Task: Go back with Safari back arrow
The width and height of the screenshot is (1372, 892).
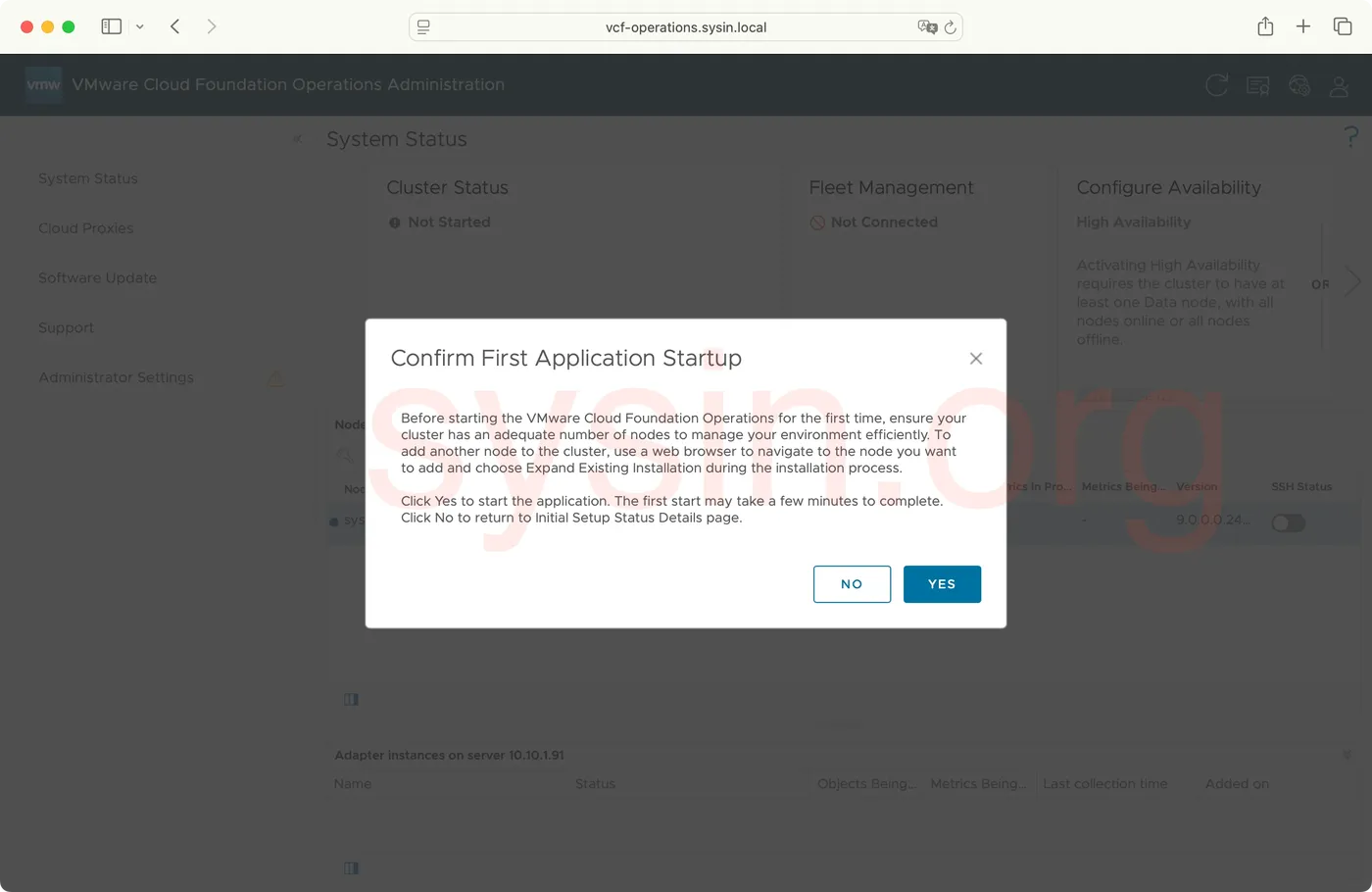Action: [175, 26]
